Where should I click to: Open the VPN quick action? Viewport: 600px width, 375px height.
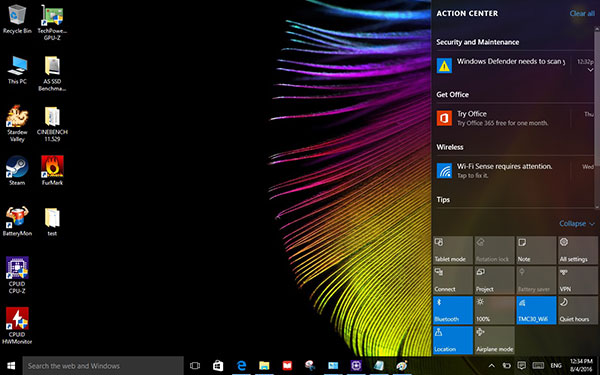[x=578, y=280]
